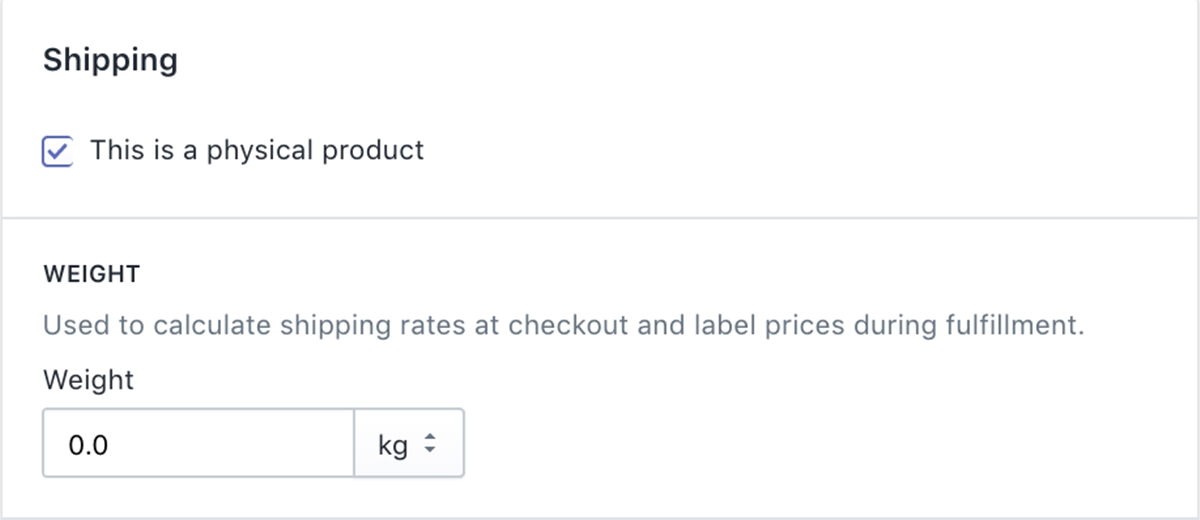This screenshot has width=1200, height=520.
Task: Select the checkmark icon in the checkbox
Action: (x=57, y=152)
